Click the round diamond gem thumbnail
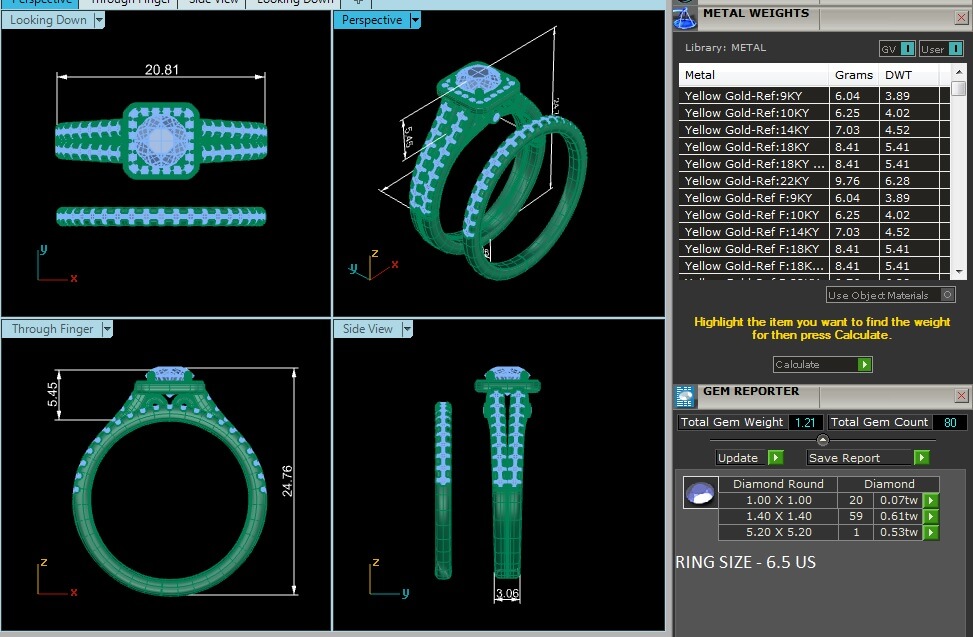973x637 pixels. (x=699, y=493)
